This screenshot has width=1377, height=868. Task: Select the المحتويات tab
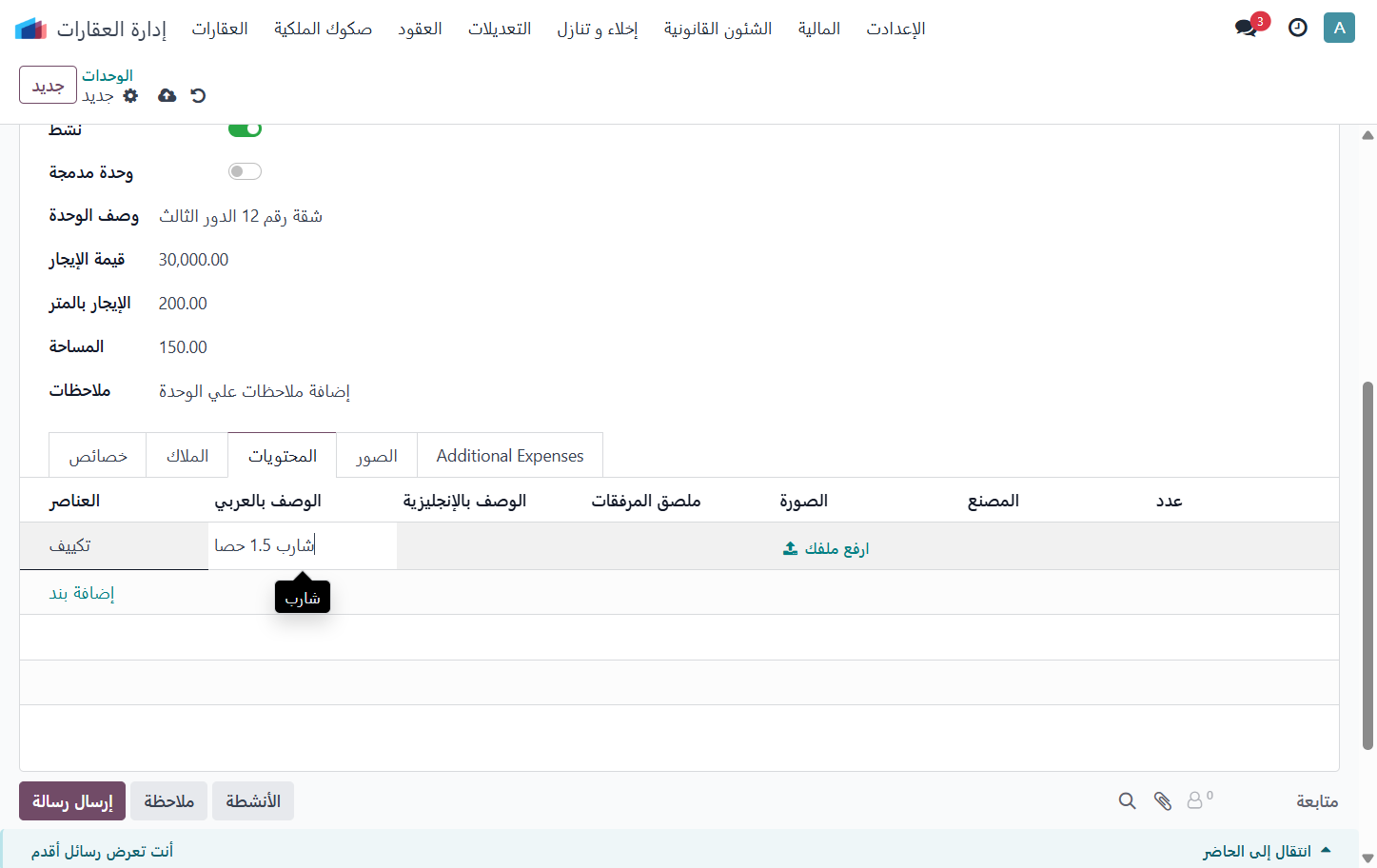pyautogui.click(x=283, y=456)
